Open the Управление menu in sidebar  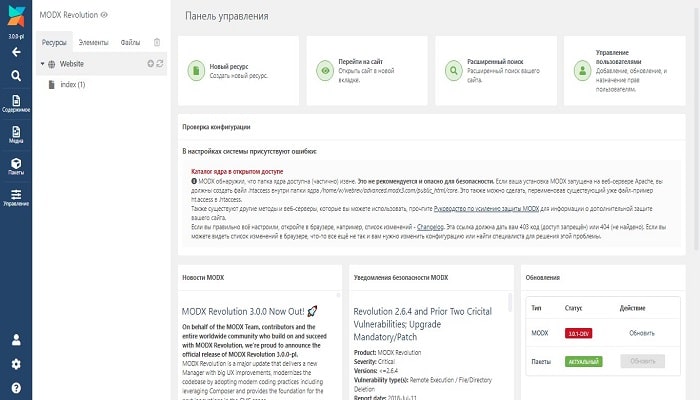[16, 197]
